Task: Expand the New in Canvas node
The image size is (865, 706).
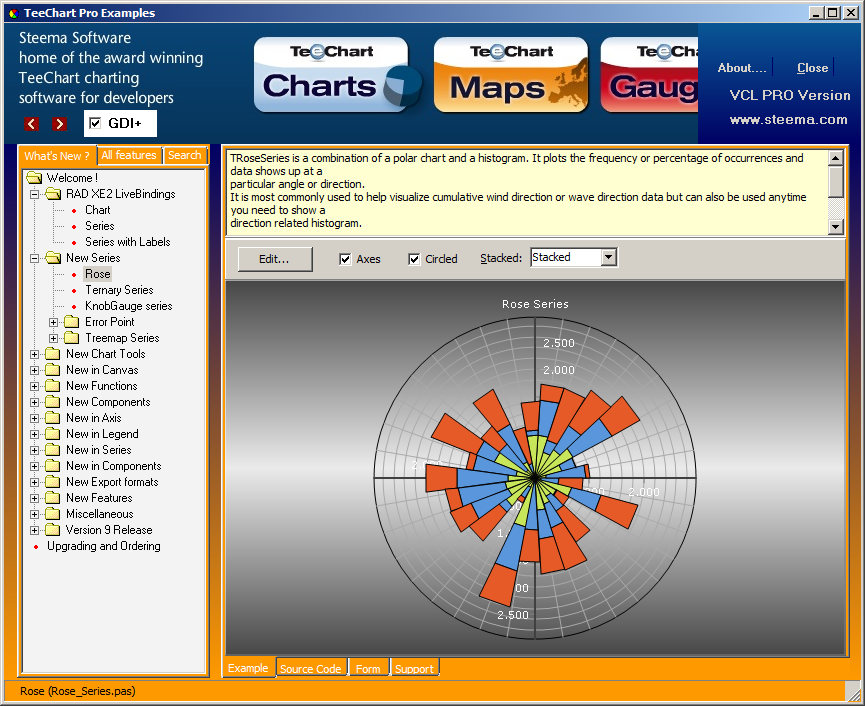Action: pyautogui.click(x=34, y=370)
